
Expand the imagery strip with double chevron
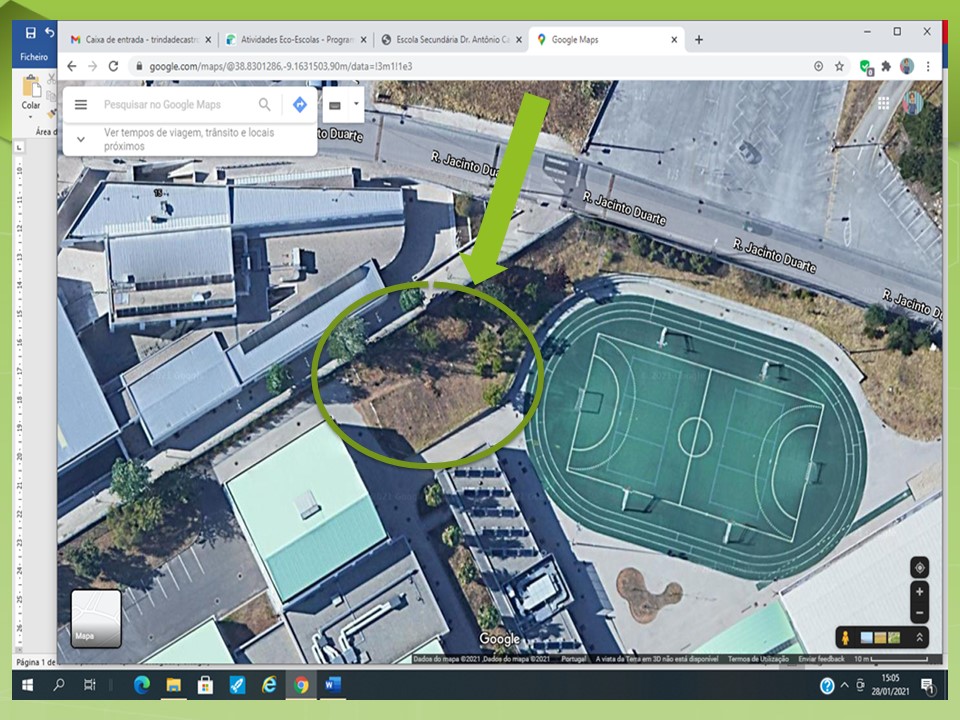coord(919,637)
